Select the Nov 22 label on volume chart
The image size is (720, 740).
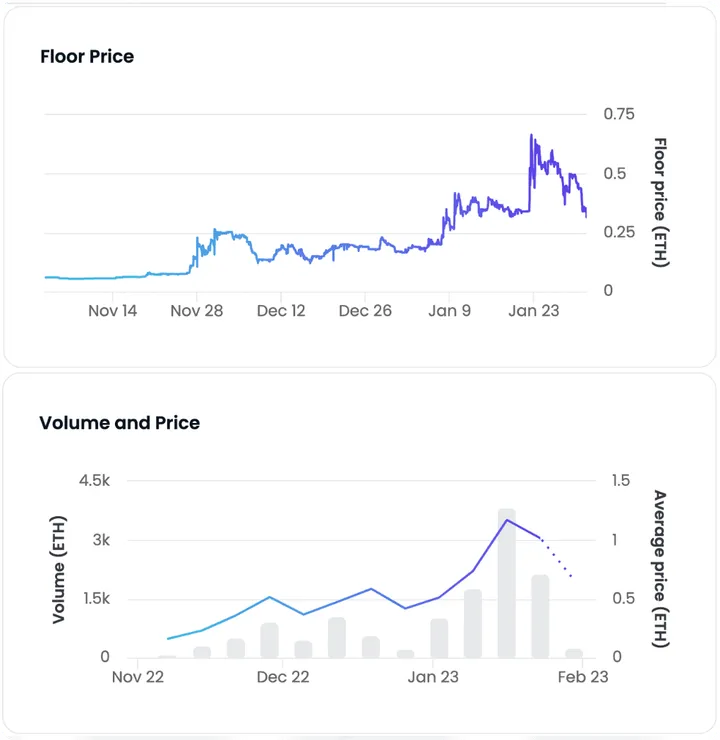pyautogui.click(x=137, y=677)
